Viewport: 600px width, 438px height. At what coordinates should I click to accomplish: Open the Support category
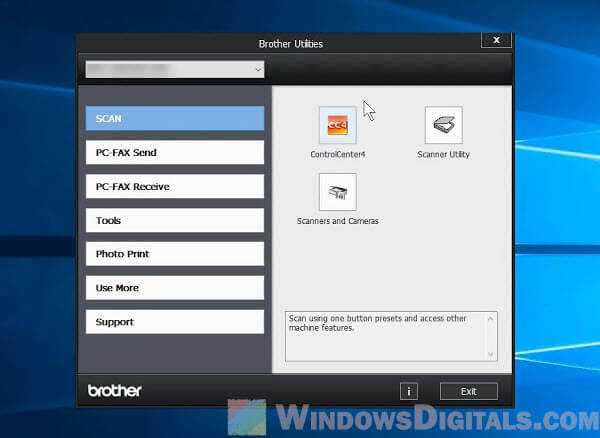(x=174, y=322)
